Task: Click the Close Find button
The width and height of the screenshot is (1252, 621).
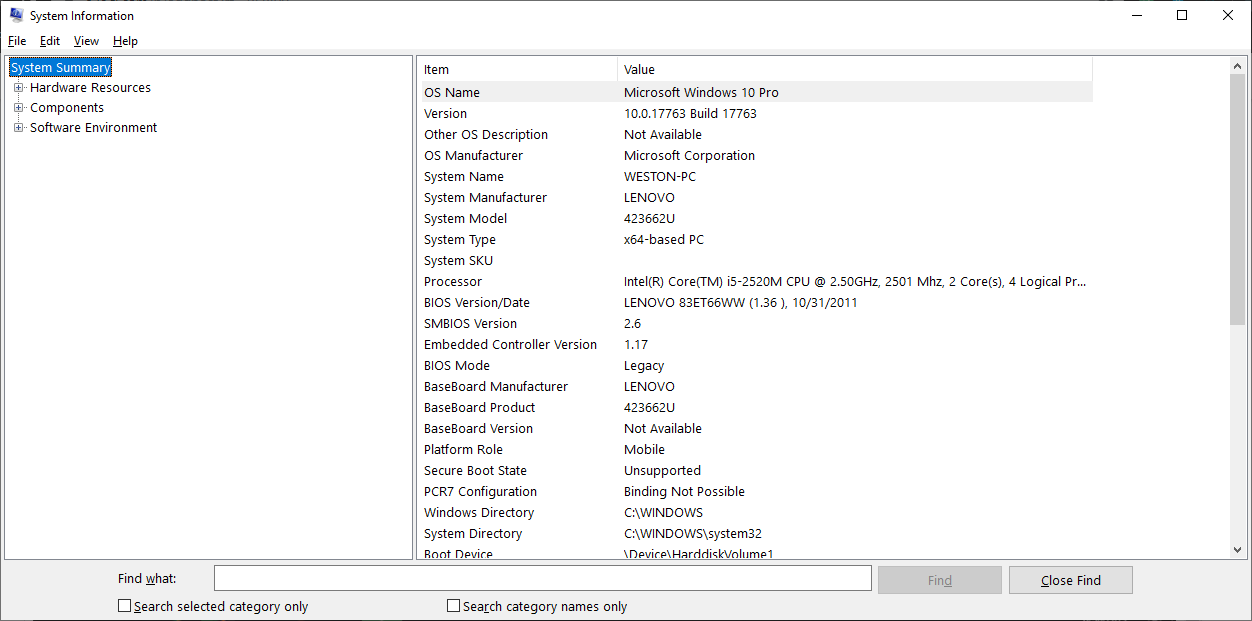Action: point(1071,580)
